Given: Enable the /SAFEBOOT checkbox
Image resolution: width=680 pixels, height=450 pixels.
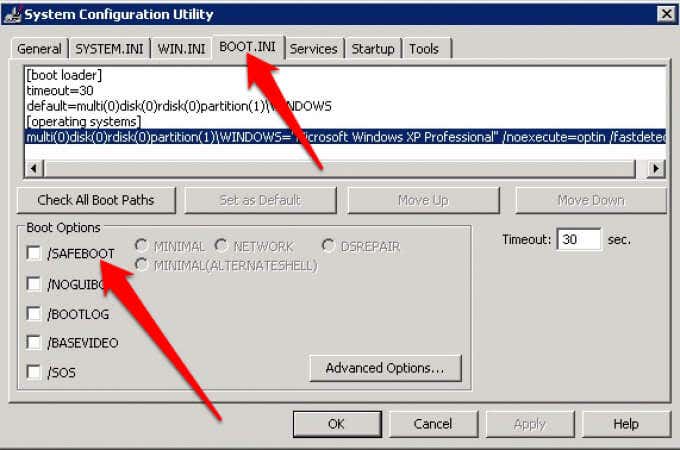Looking at the screenshot, I should 34,253.
